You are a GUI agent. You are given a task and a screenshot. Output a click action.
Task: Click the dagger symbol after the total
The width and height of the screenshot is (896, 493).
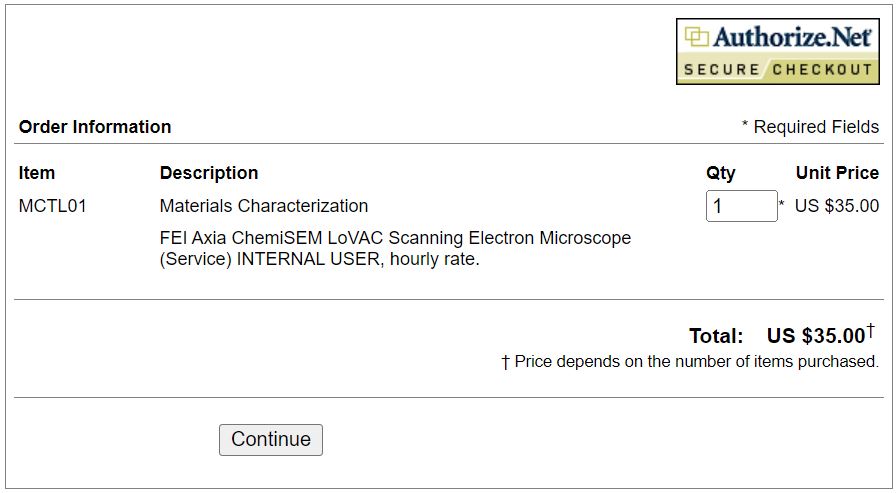point(870,330)
